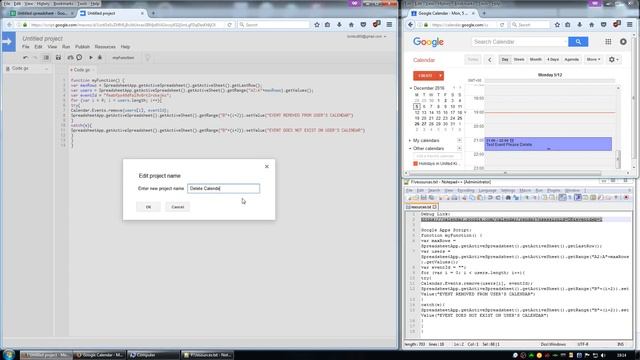Open a new tab in the left browser

tap(153, 13)
